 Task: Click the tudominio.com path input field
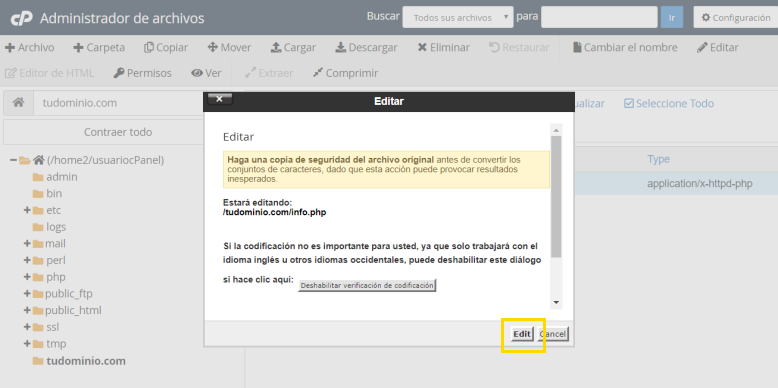pyautogui.click(x=119, y=103)
